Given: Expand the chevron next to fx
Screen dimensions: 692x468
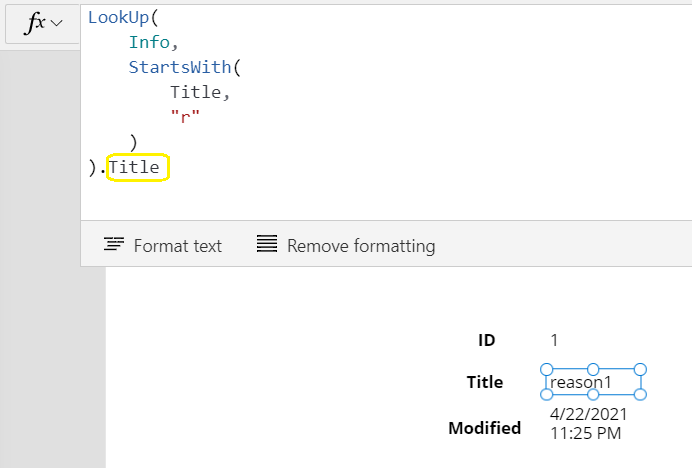Looking at the screenshot, I should click(x=56, y=23).
